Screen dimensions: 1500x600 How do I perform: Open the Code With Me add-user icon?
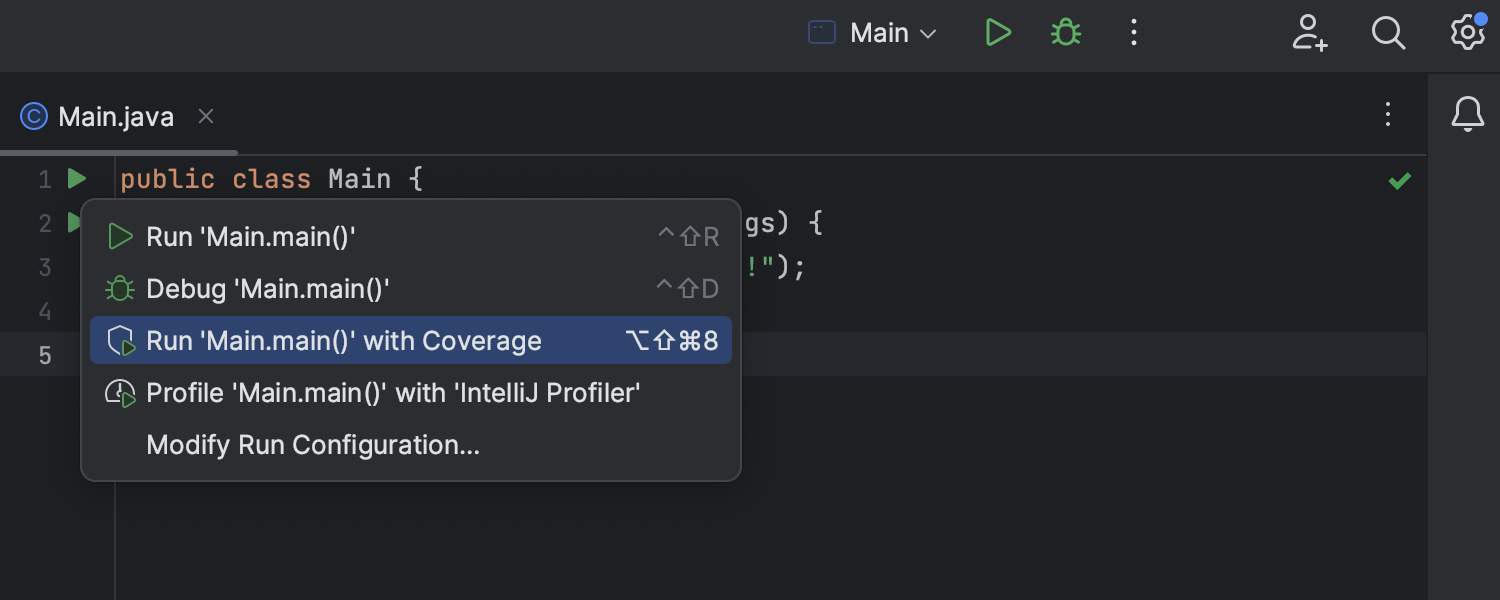coord(1309,33)
